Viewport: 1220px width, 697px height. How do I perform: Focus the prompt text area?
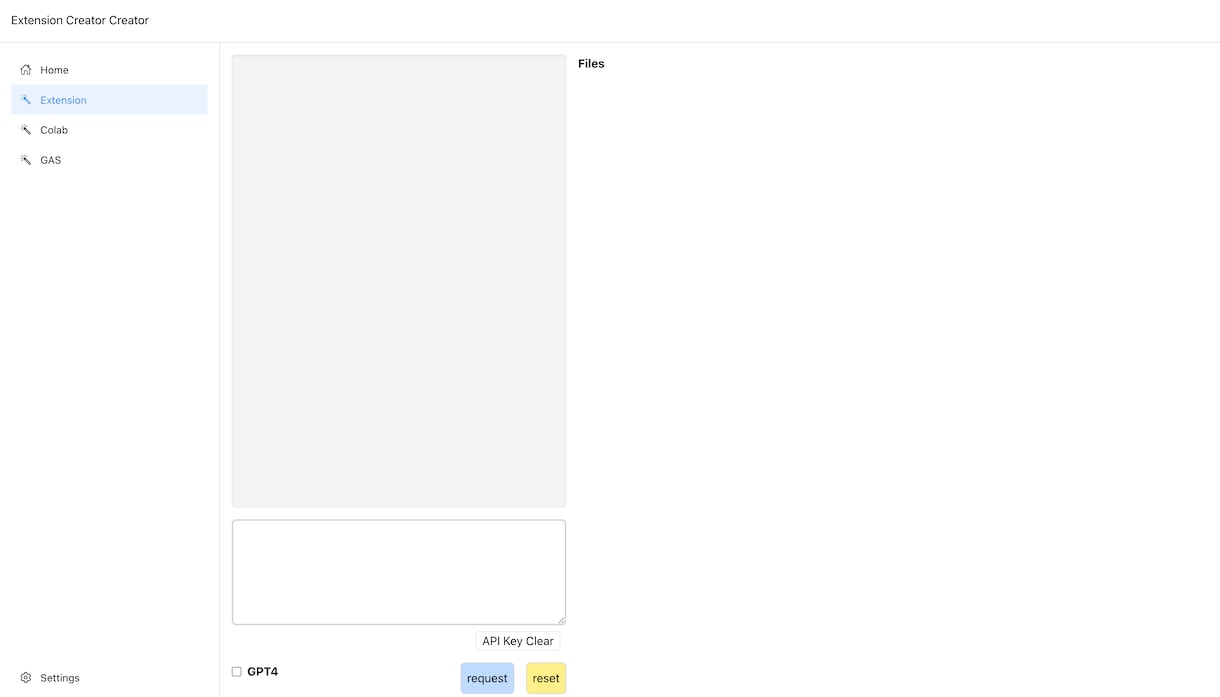[x=399, y=572]
